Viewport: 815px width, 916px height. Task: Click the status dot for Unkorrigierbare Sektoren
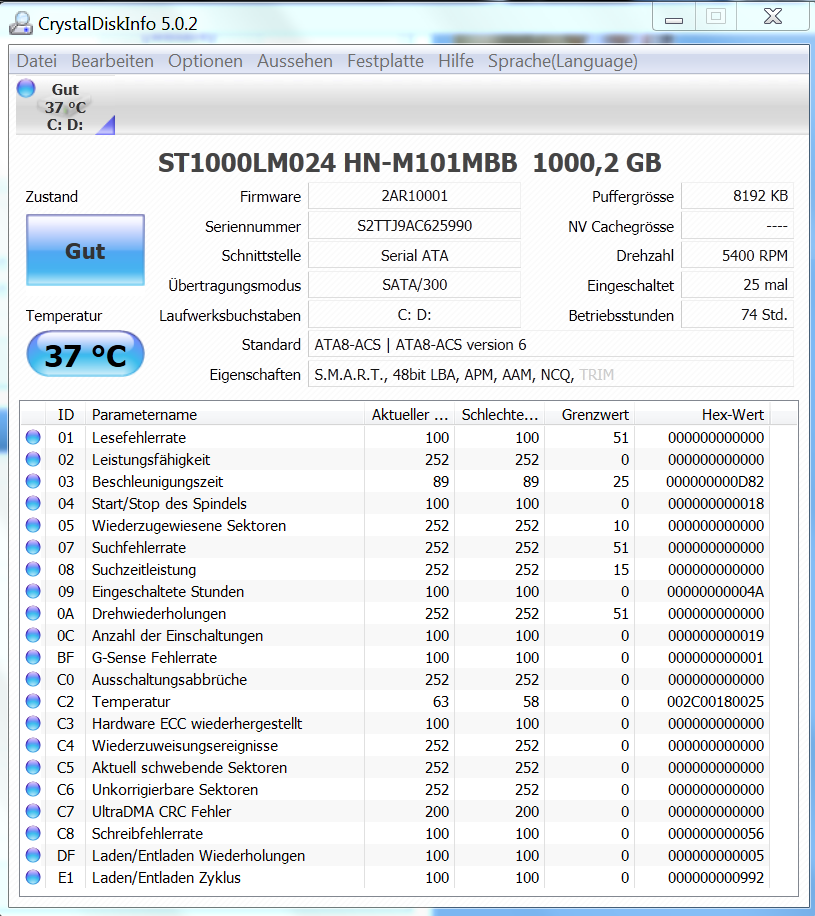33,789
